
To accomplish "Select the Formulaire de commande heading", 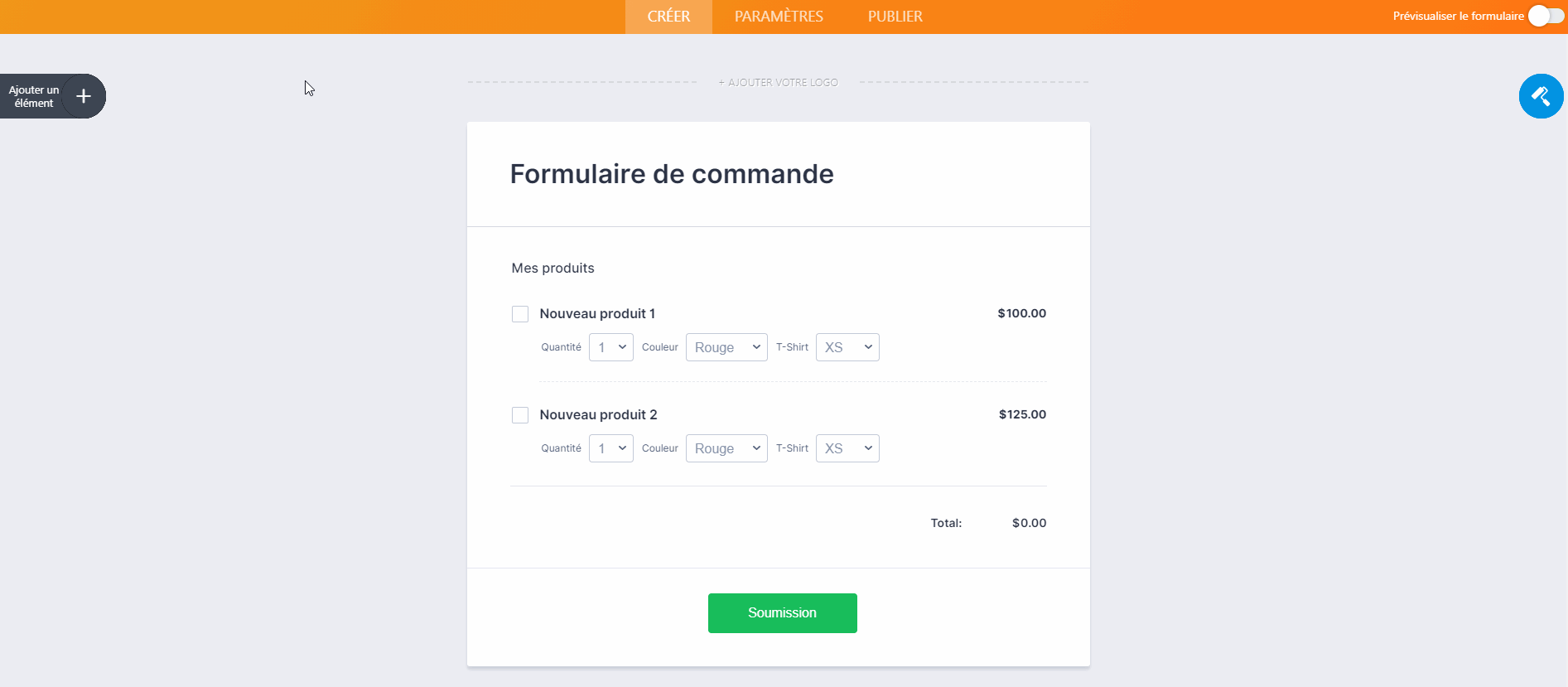I will click(x=672, y=174).
